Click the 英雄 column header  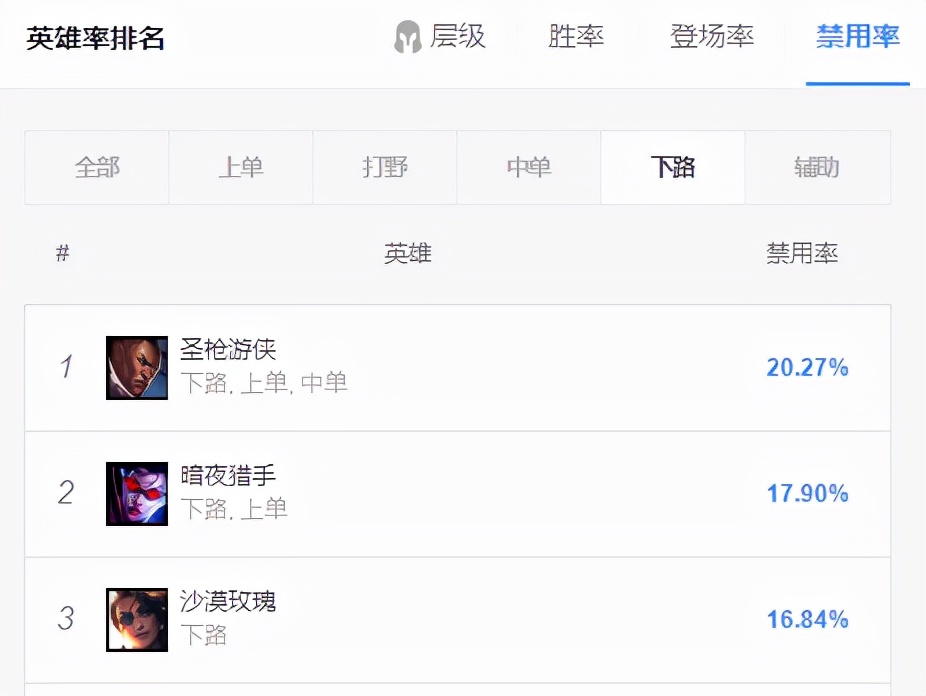tap(407, 254)
